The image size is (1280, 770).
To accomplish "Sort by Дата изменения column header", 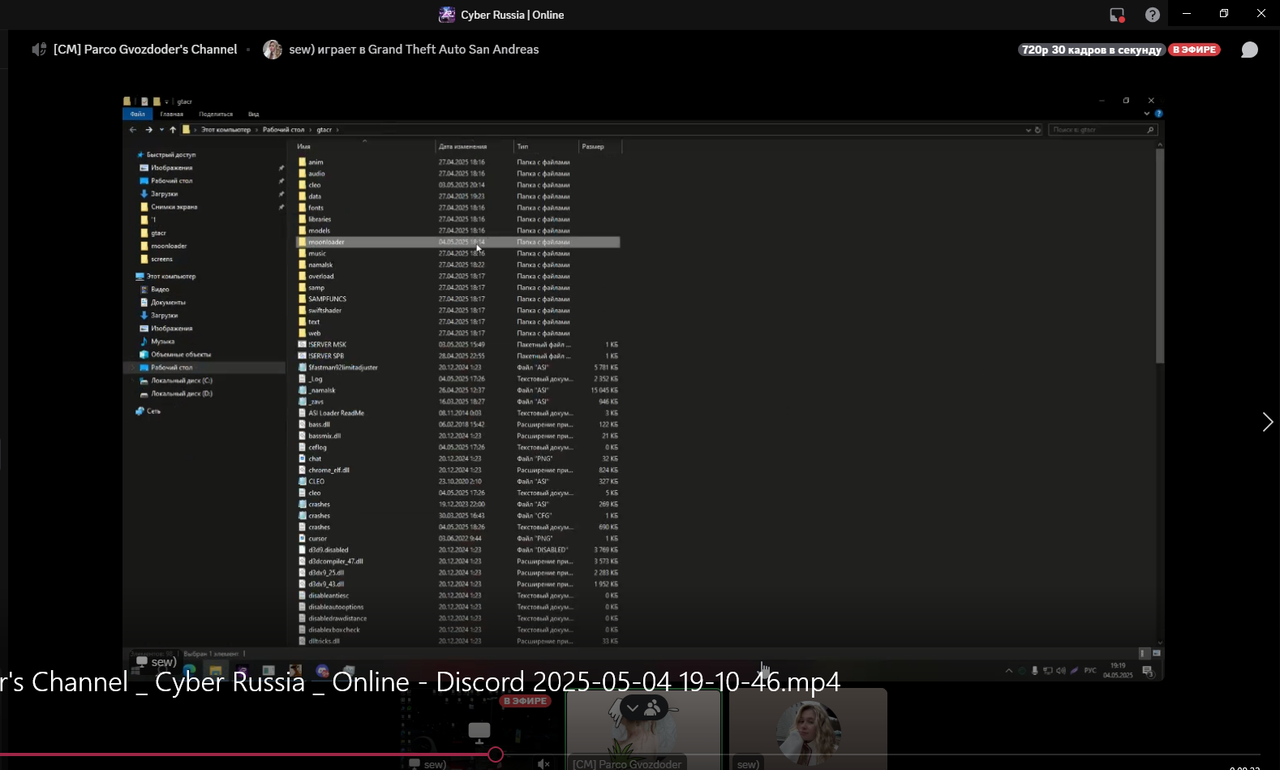I will 474,147.
